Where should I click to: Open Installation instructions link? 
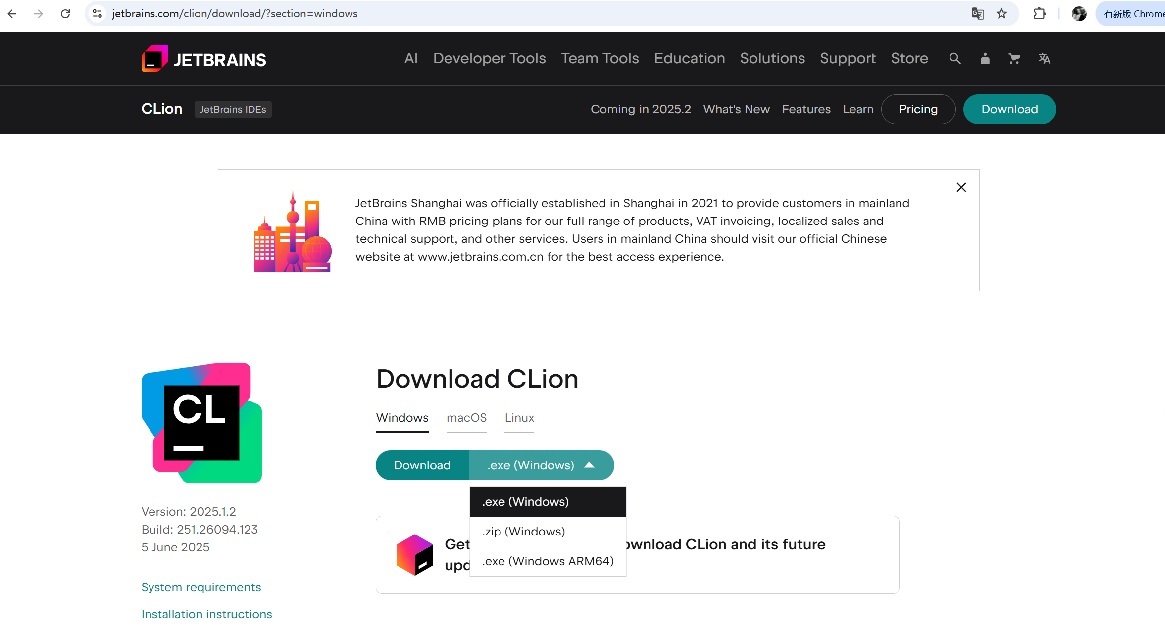click(x=207, y=614)
